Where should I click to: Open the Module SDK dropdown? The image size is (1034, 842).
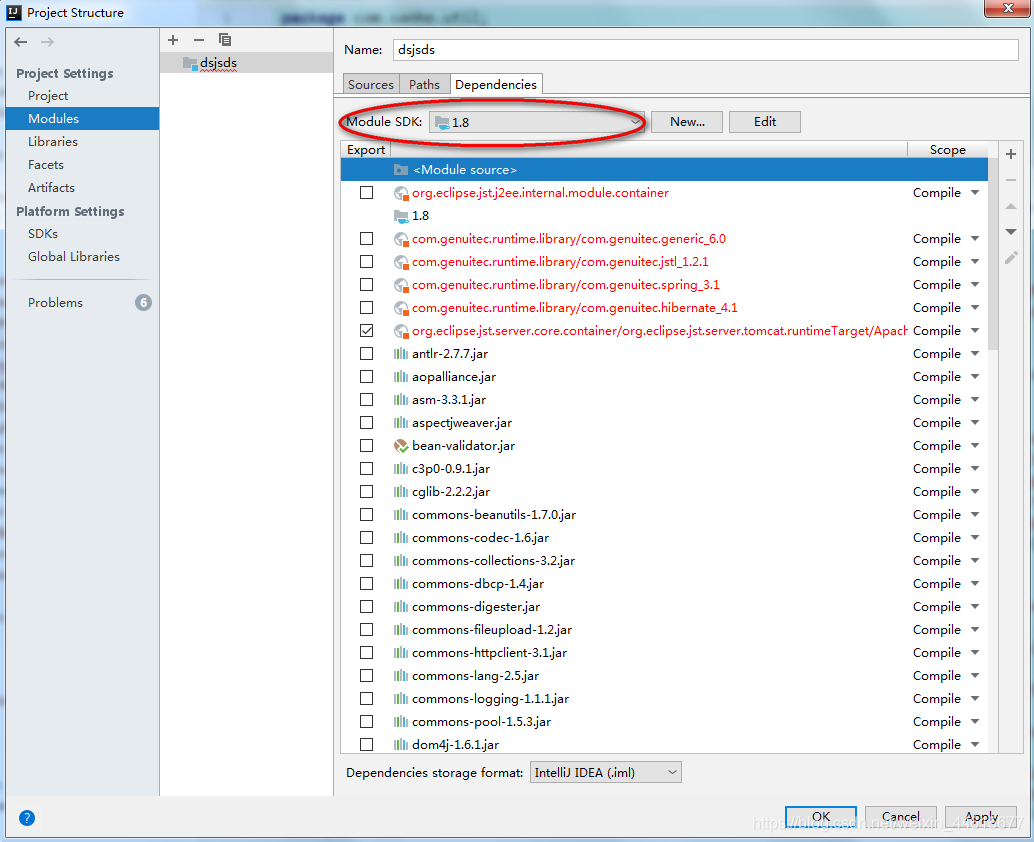537,122
